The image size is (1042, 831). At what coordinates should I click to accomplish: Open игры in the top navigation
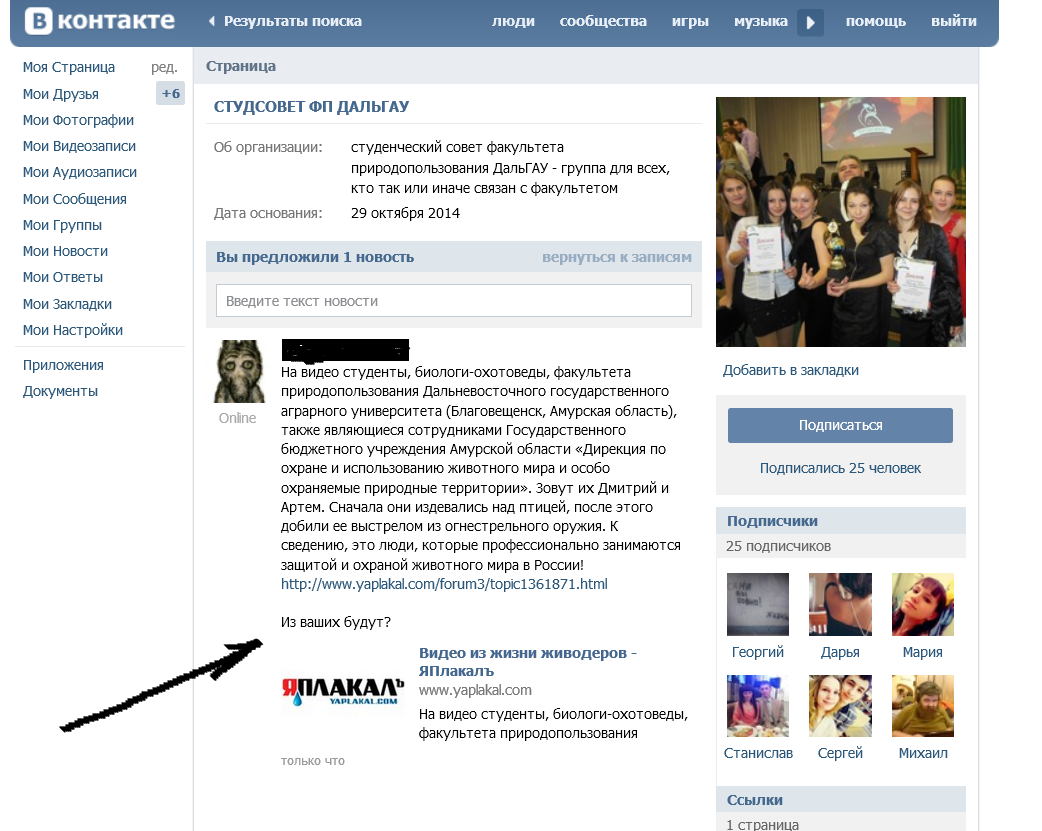tap(690, 21)
